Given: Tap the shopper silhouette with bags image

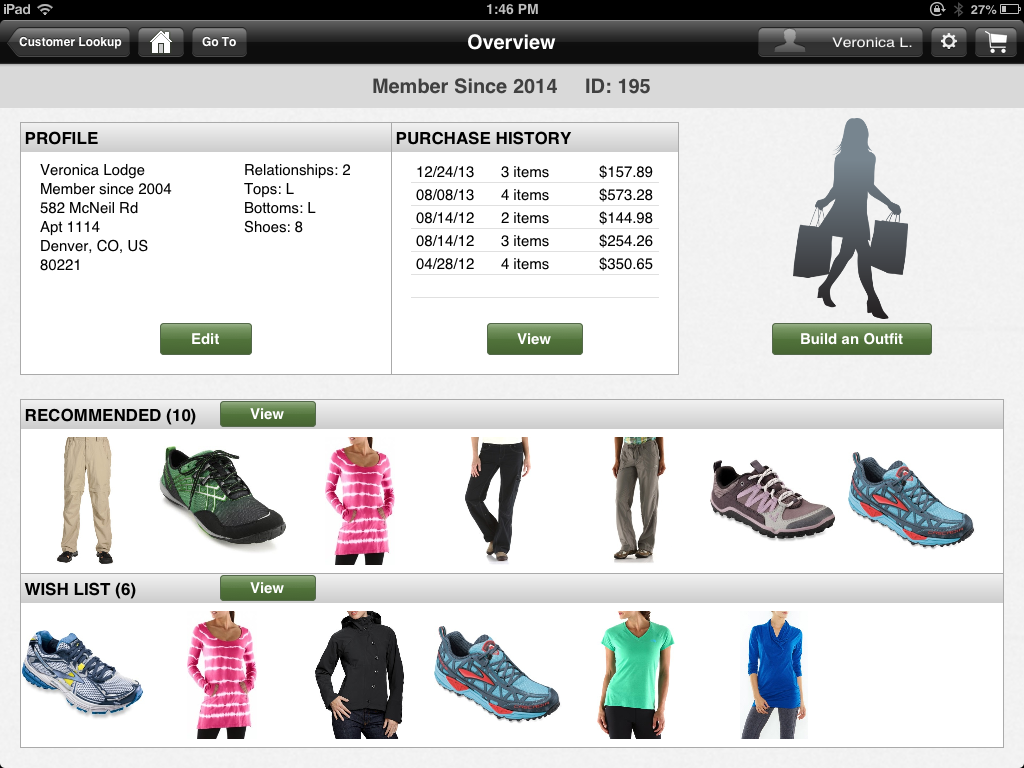Looking at the screenshot, I should 851,212.
